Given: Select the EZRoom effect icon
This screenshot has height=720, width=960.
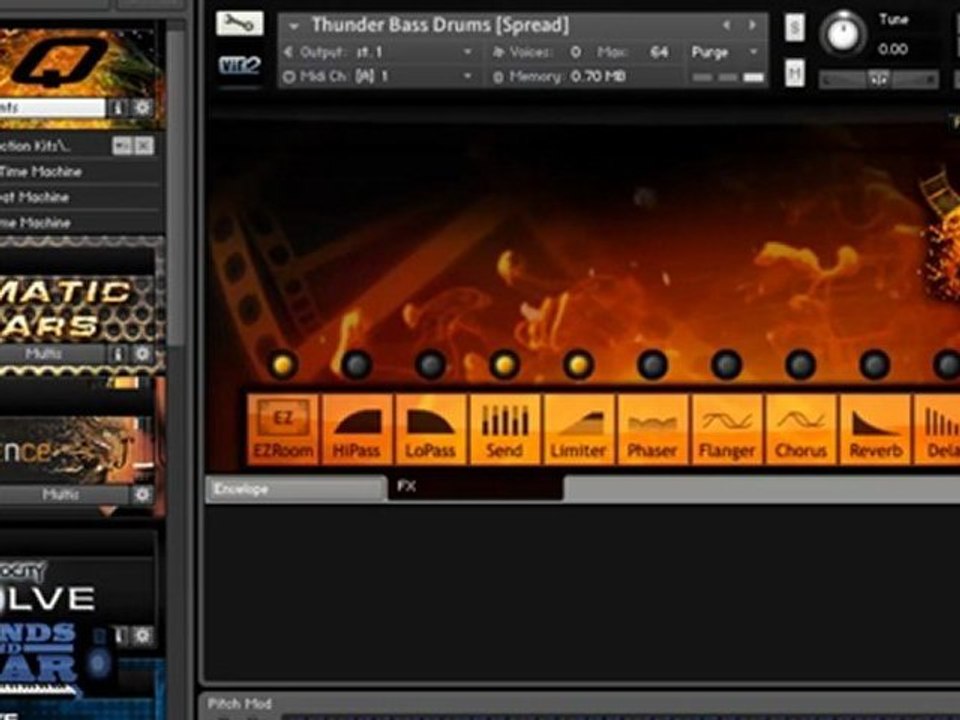Looking at the screenshot, I should [x=283, y=429].
